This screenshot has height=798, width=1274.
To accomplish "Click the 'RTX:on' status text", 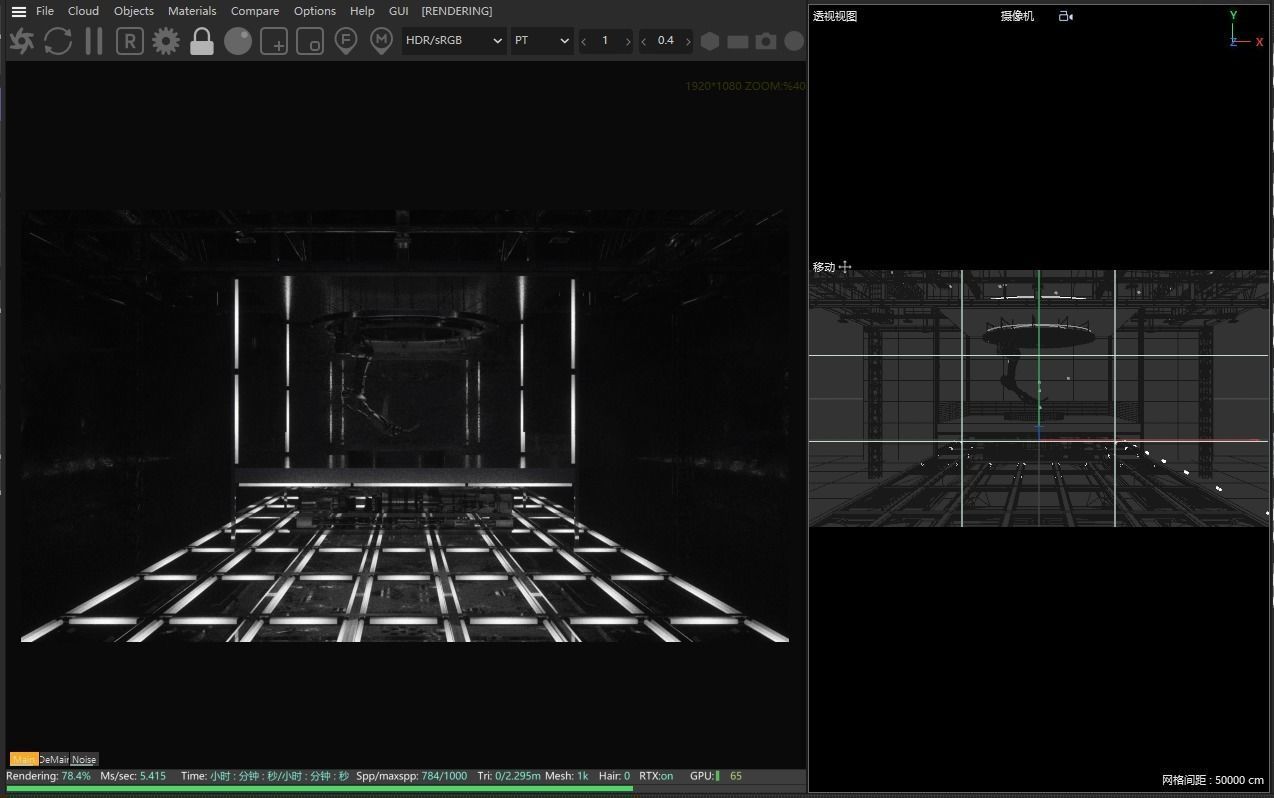I will 656,776.
